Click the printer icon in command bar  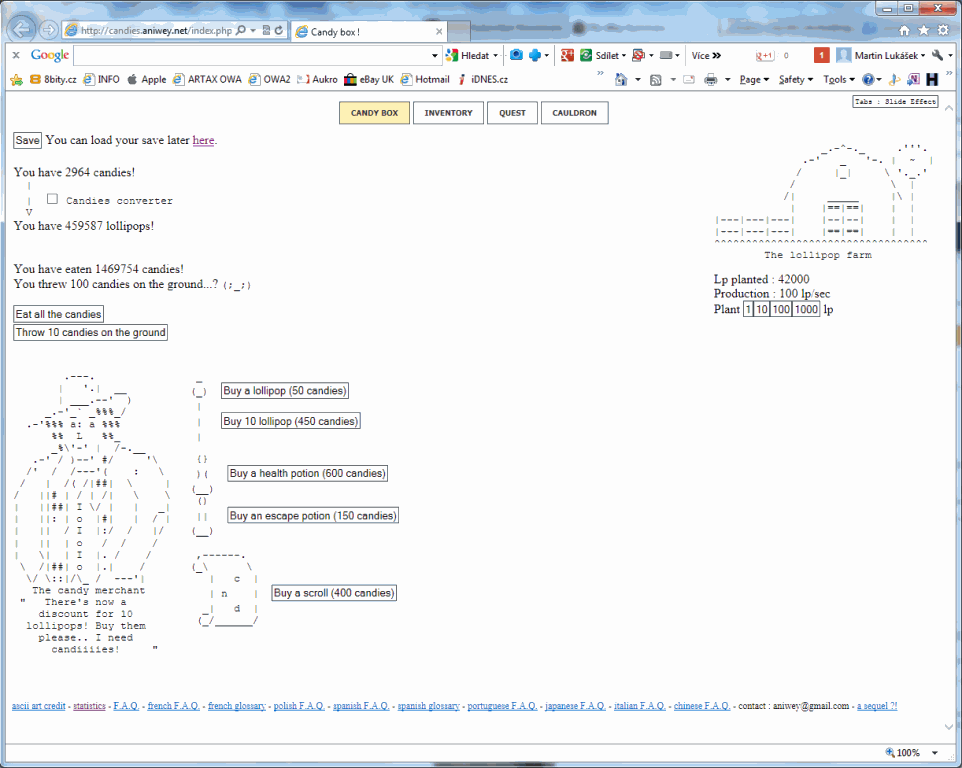[x=711, y=79]
